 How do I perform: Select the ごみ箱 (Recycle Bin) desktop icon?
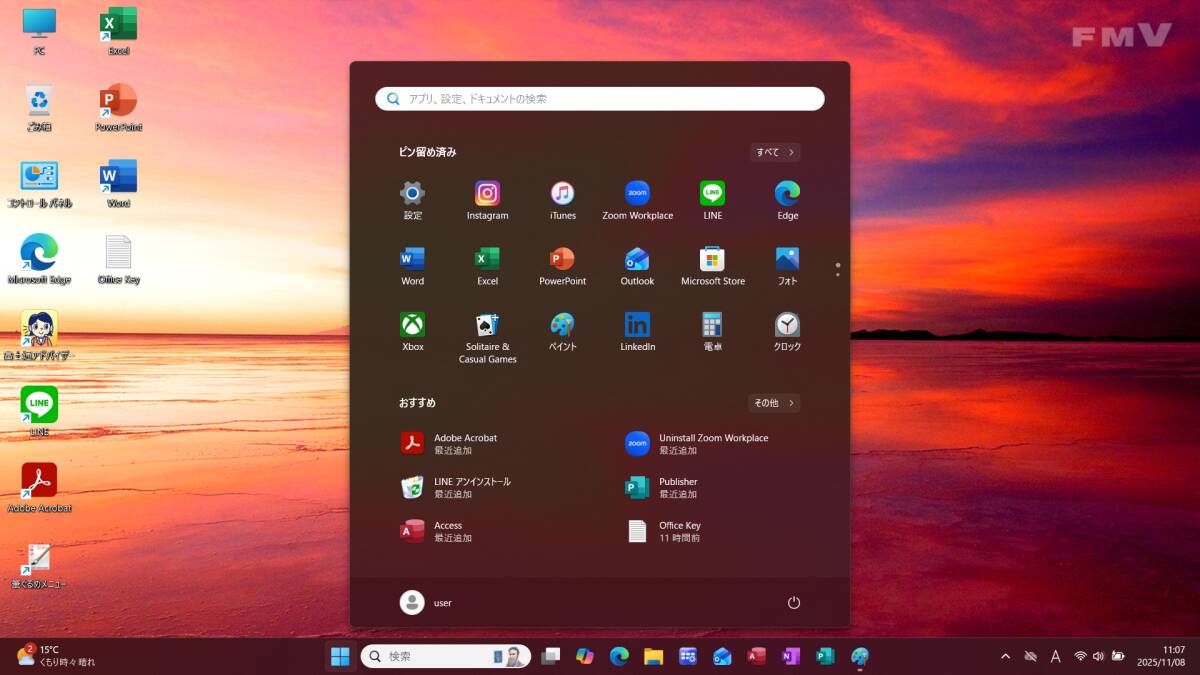(x=39, y=107)
